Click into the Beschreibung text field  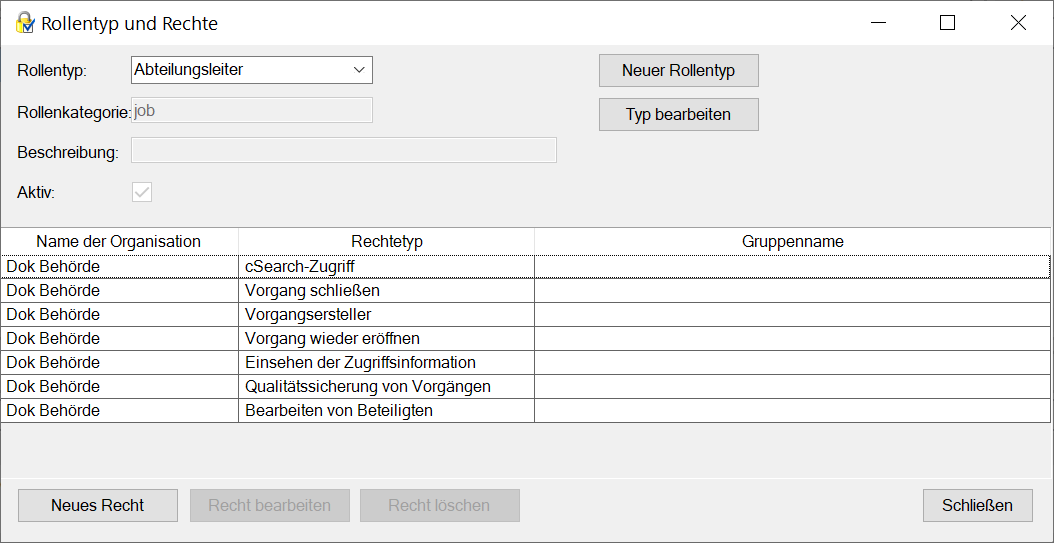[x=344, y=151]
